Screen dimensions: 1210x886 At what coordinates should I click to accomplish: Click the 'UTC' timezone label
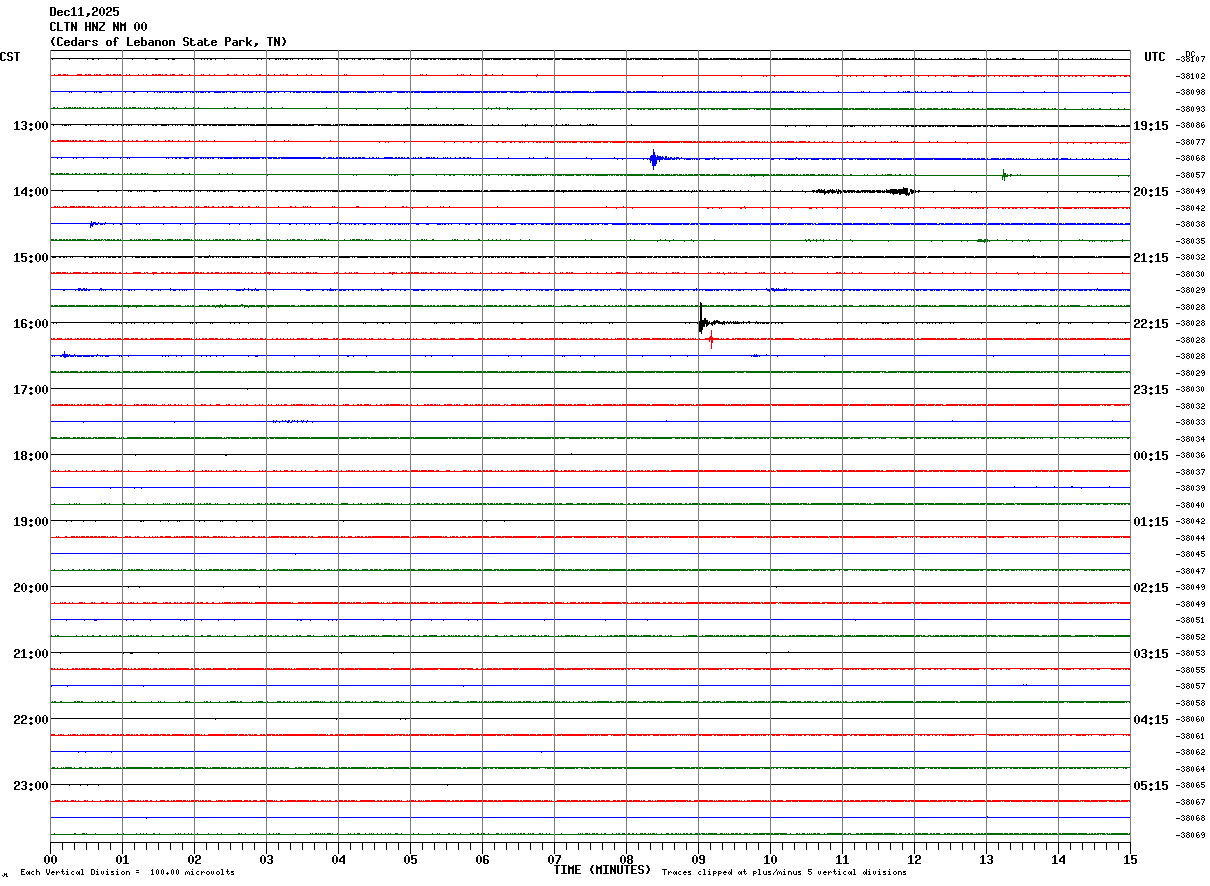[x=1155, y=57]
